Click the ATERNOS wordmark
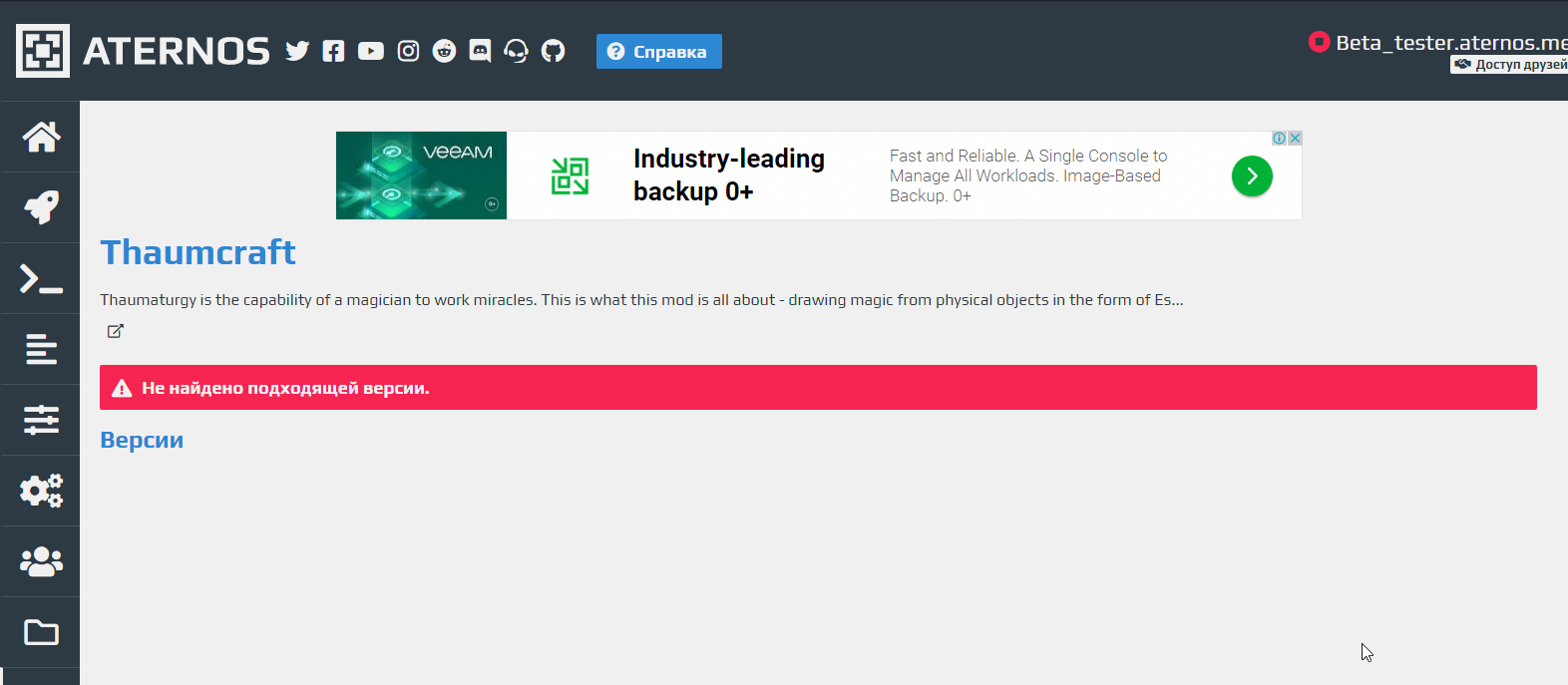Screen dimensions: 1568x685 coord(177,51)
